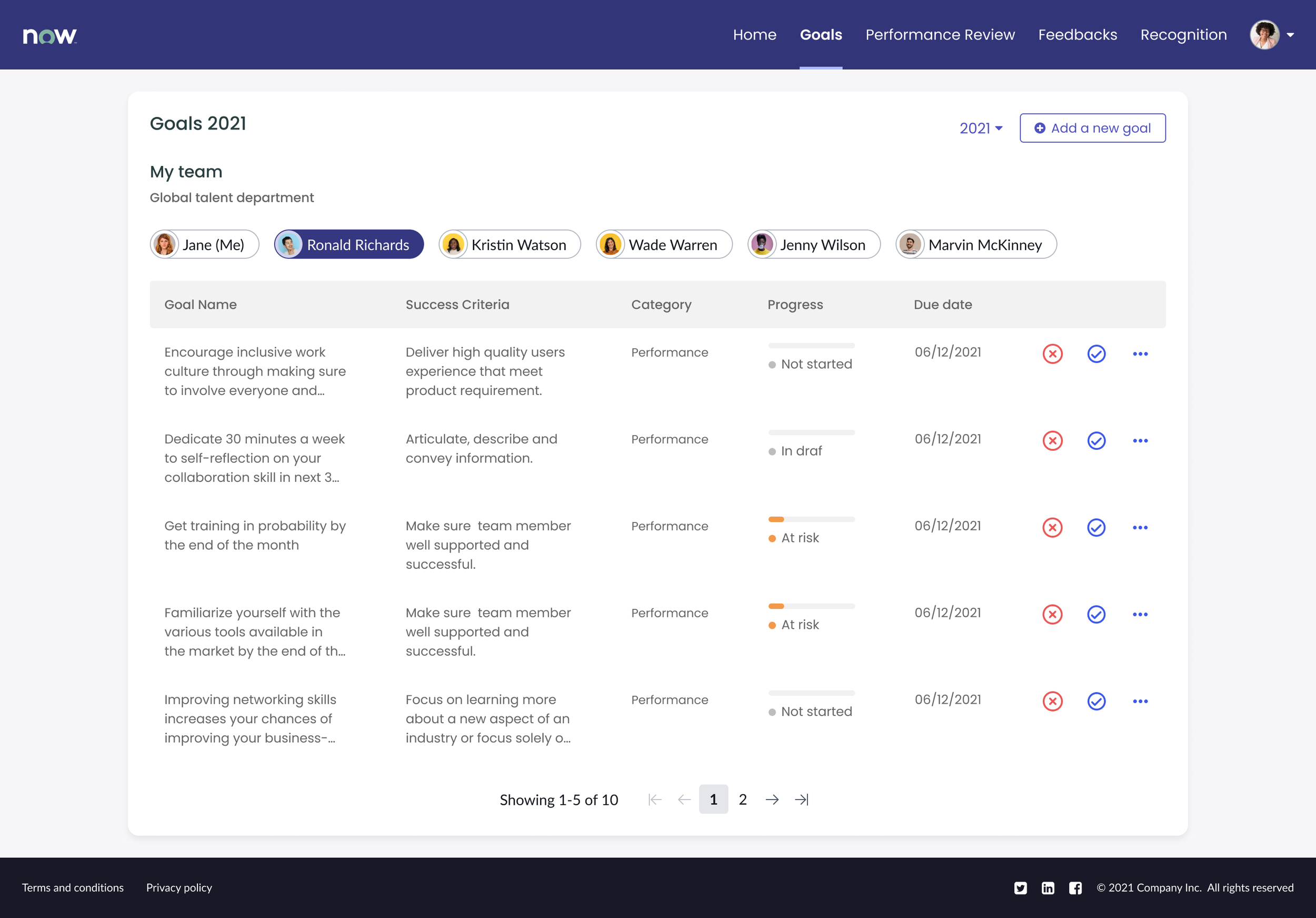The width and height of the screenshot is (1316, 918).
Task: Open ellipsis menu for 'Familiarize yourself' goal
Action: click(x=1140, y=614)
